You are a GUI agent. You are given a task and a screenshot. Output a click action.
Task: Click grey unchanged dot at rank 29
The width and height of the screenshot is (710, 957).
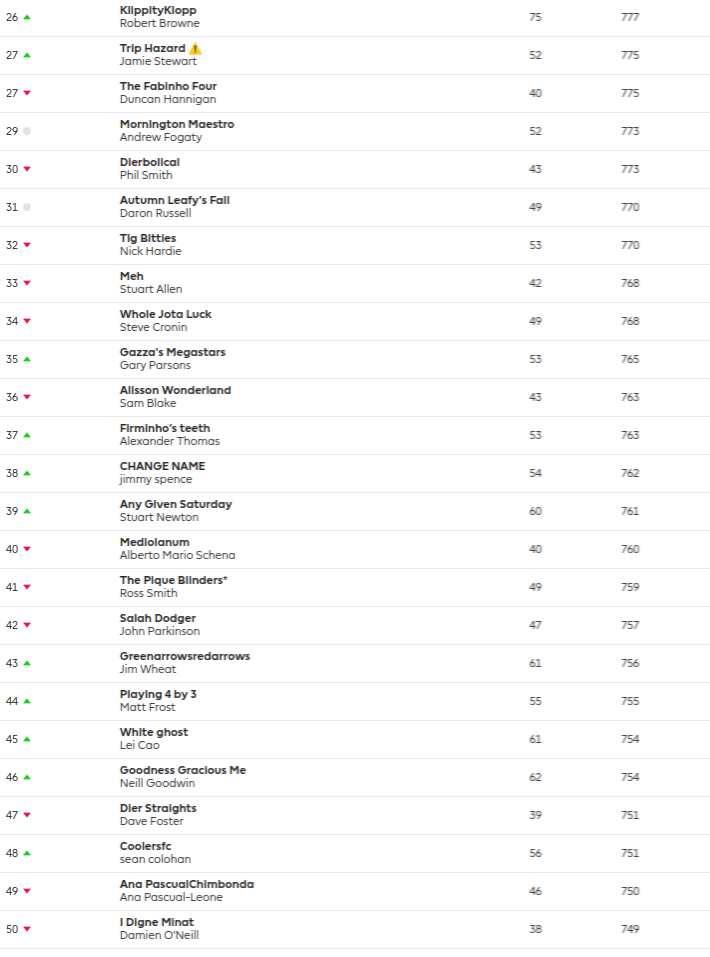27,131
